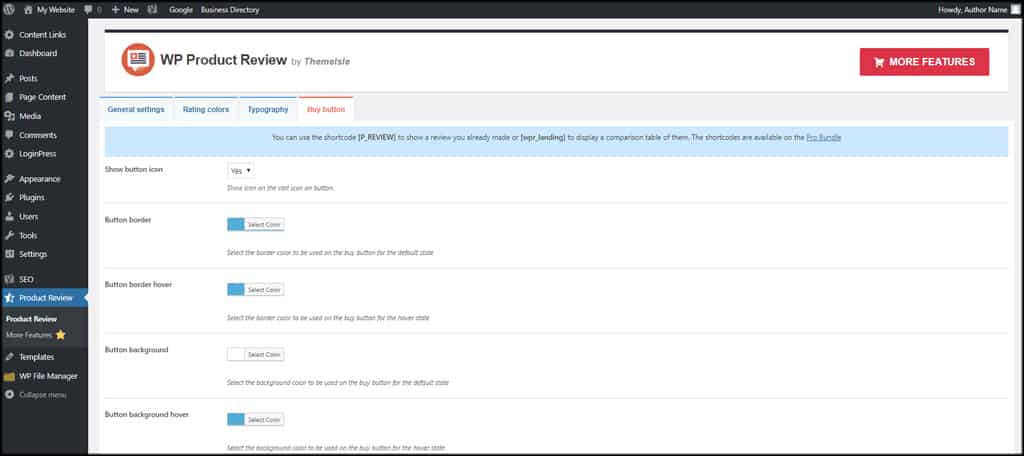Open the Business Directory menu

click(x=230, y=10)
